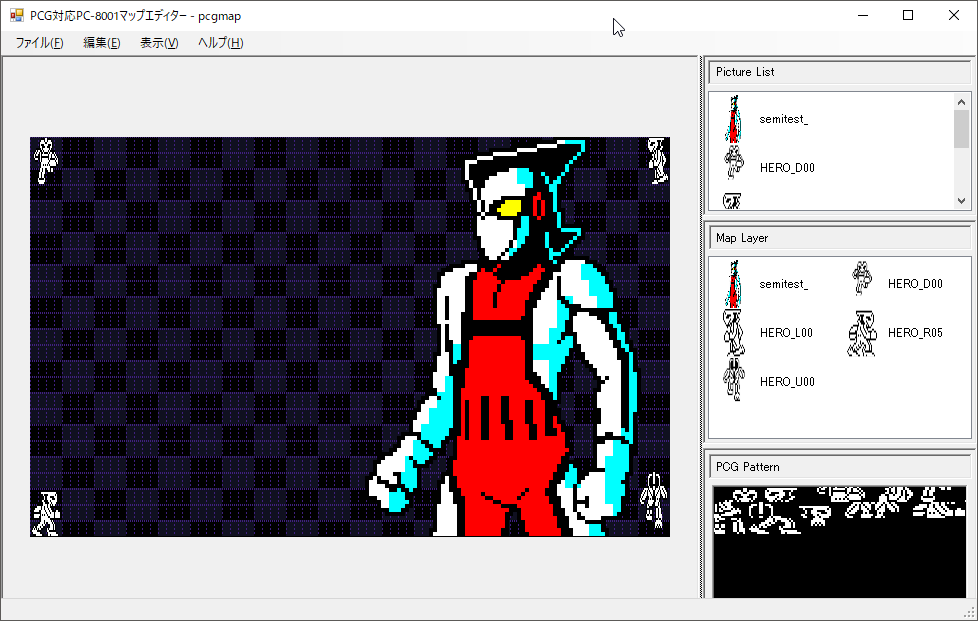This screenshot has height=621, width=978.
Task: Open the 表示(V) menu
Action: [x=159, y=42]
